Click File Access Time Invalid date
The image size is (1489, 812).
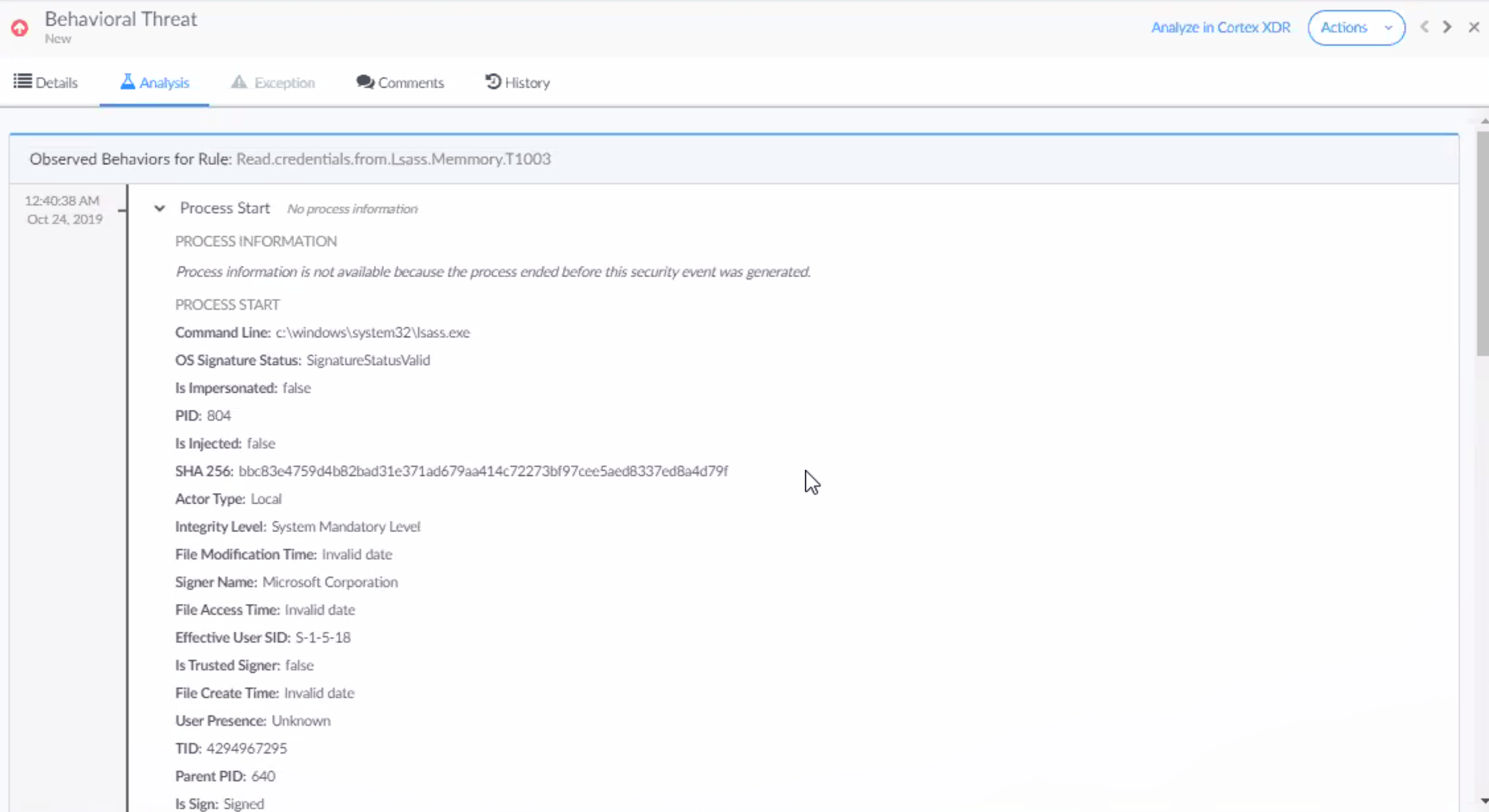(x=320, y=610)
